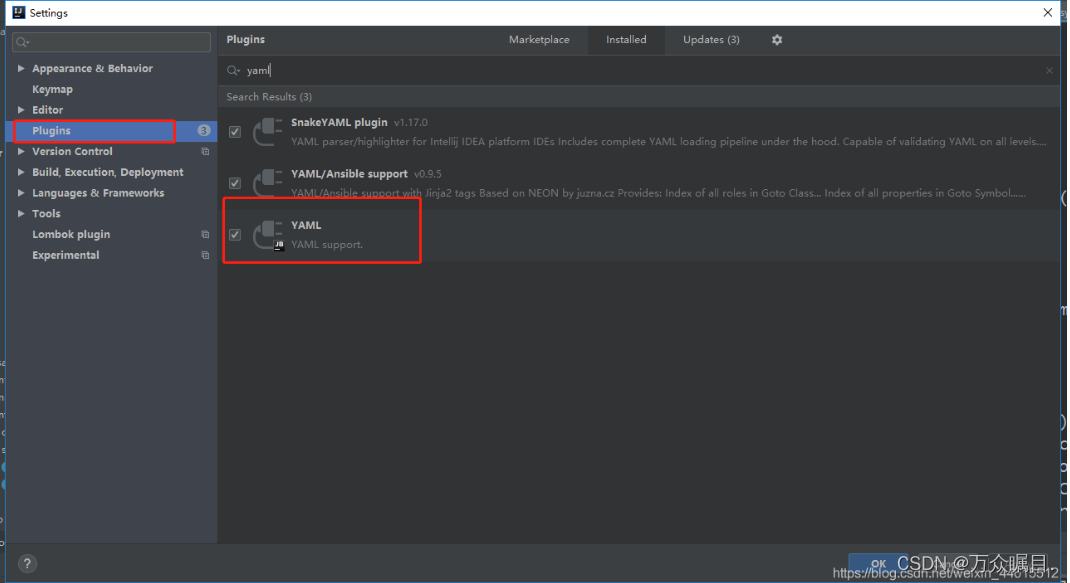
Task: Select the YAML/Ansible support title
Action: coord(349,174)
